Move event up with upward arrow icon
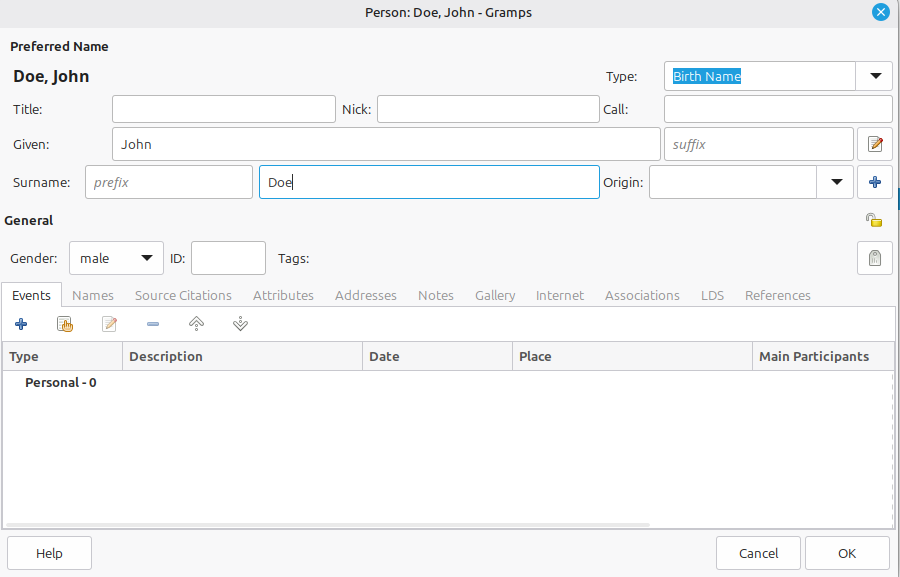This screenshot has height=577, width=900. [x=196, y=324]
